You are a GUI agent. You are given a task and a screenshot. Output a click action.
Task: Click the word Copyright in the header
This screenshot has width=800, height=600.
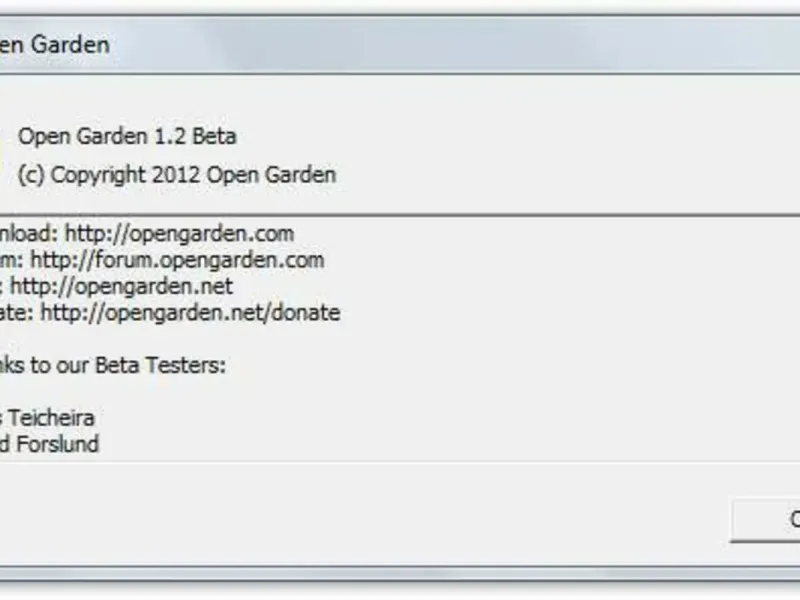point(98,175)
